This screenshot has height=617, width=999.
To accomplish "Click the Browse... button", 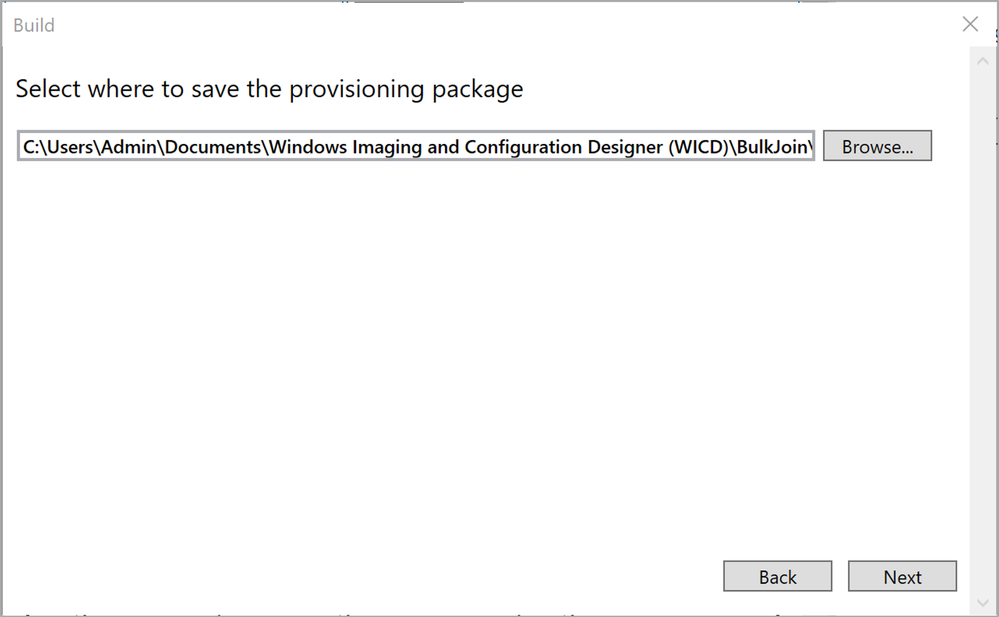I will coord(877,146).
